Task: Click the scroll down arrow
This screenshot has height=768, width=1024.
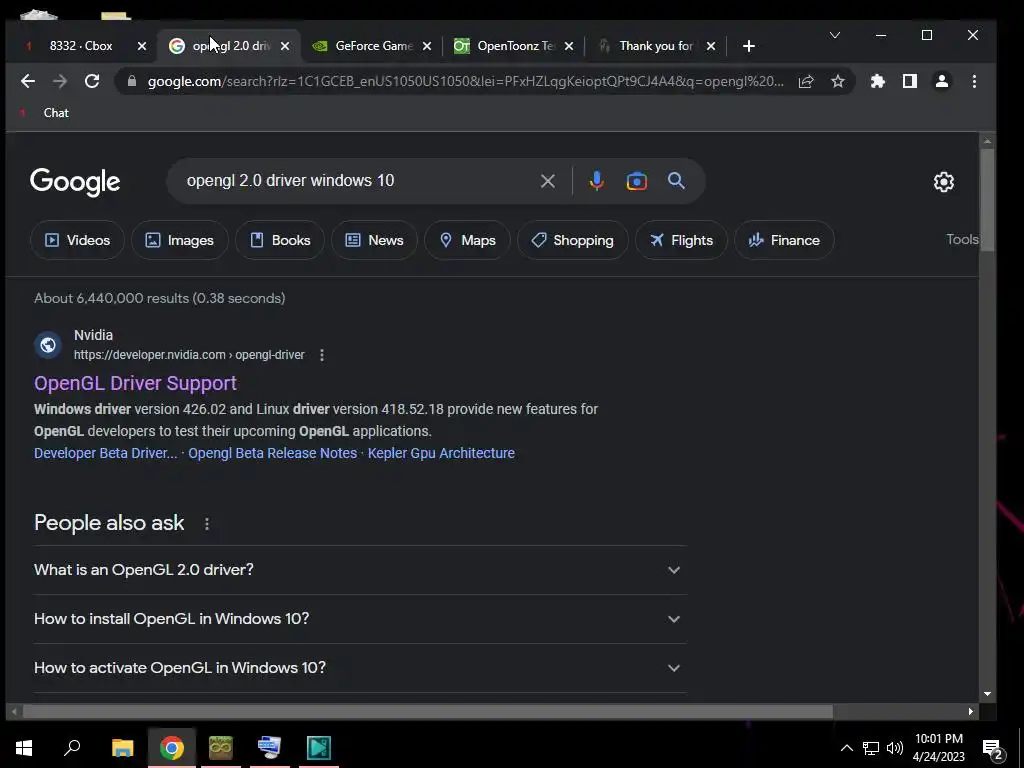Action: point(987,694)
